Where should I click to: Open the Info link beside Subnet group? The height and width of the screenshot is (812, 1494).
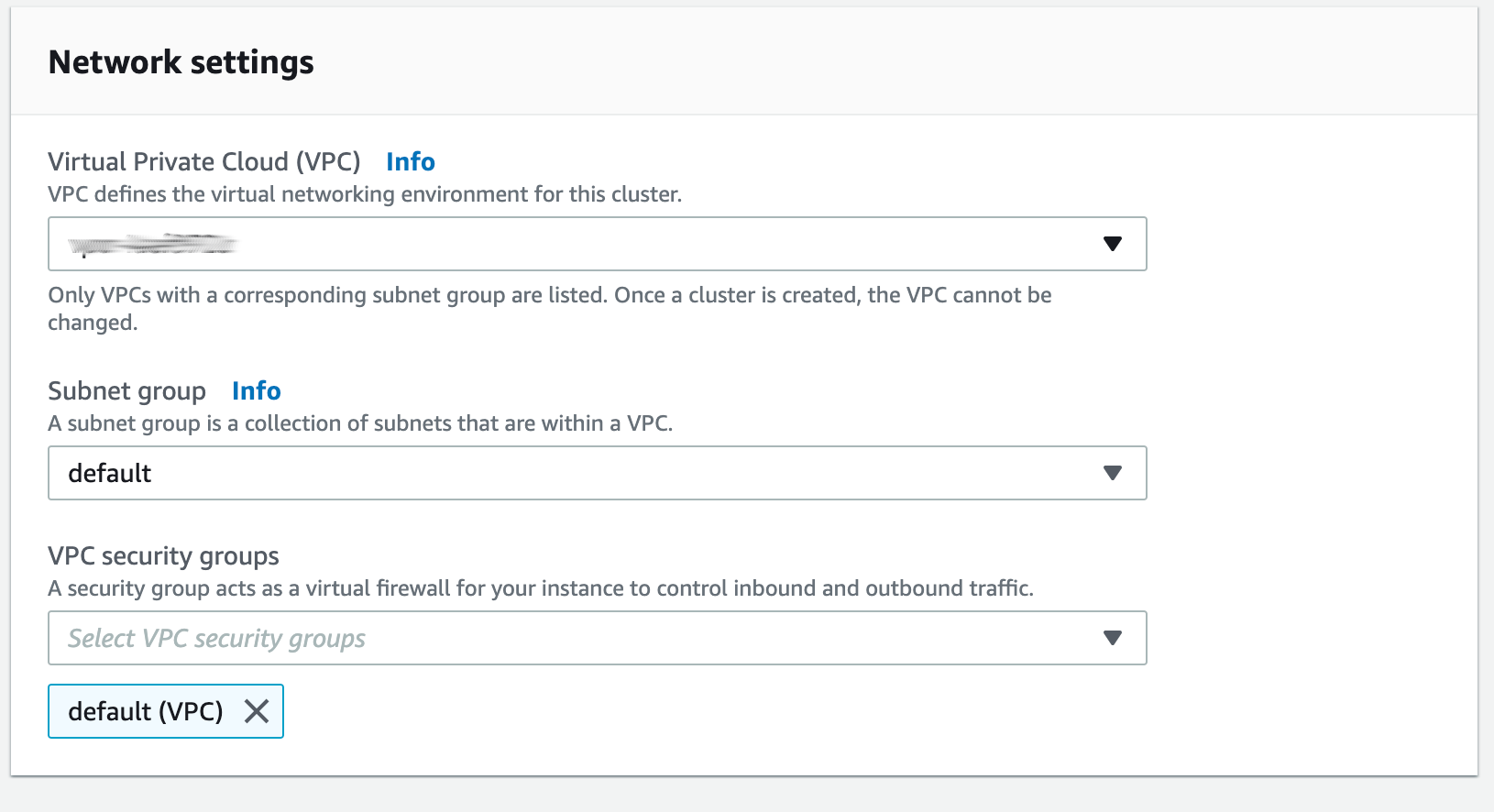[256, 390]
